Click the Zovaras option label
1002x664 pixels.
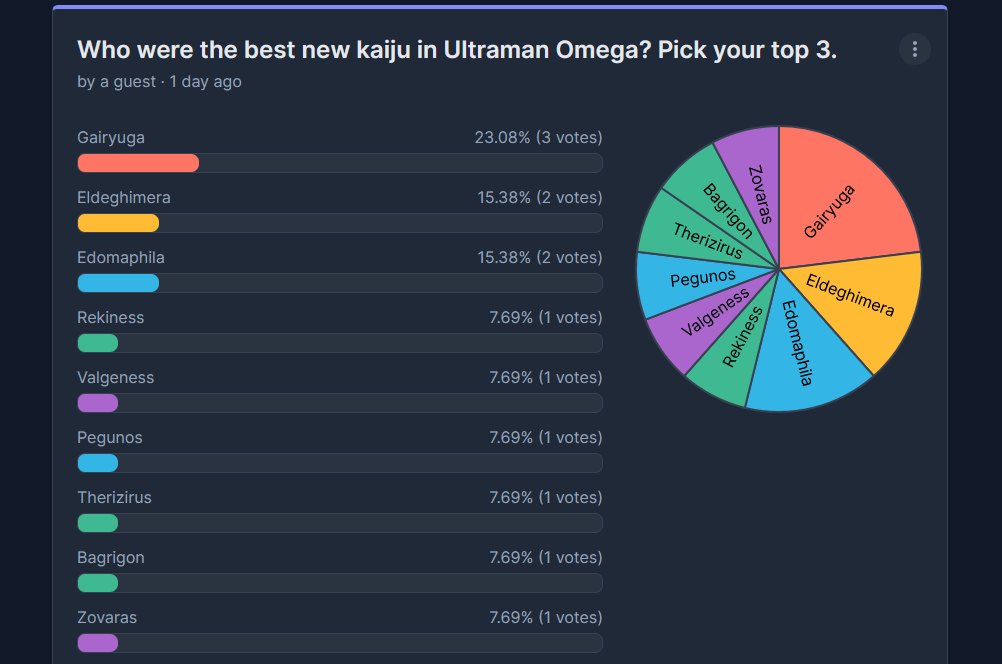pyautogui.click(x=107, y=617)
